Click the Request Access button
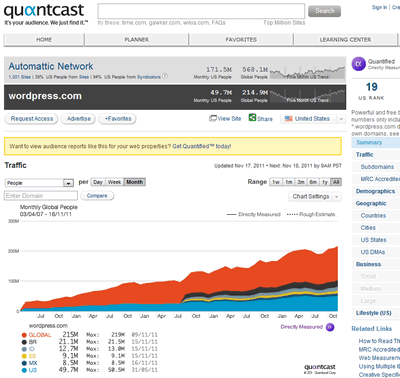400x378 pixels. pos(31,119)
